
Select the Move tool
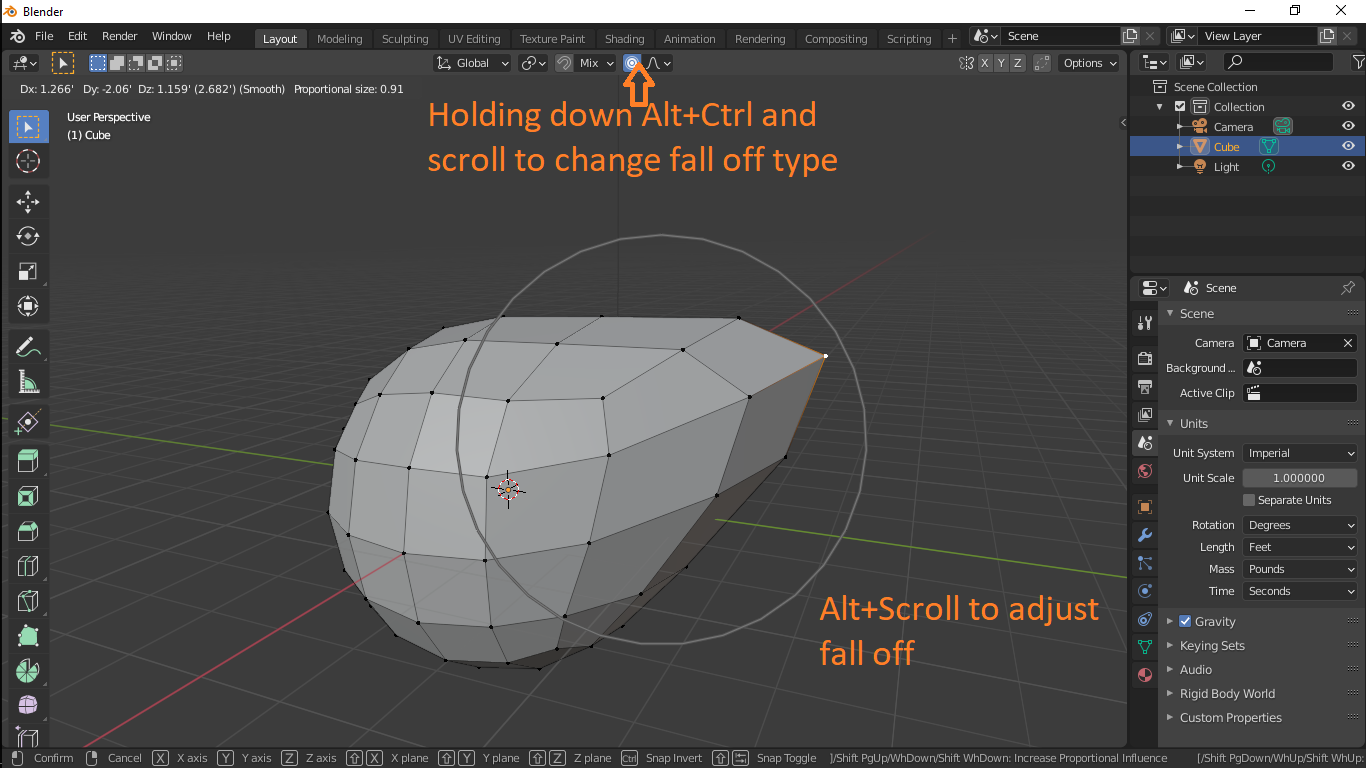[x=28, y=202]
